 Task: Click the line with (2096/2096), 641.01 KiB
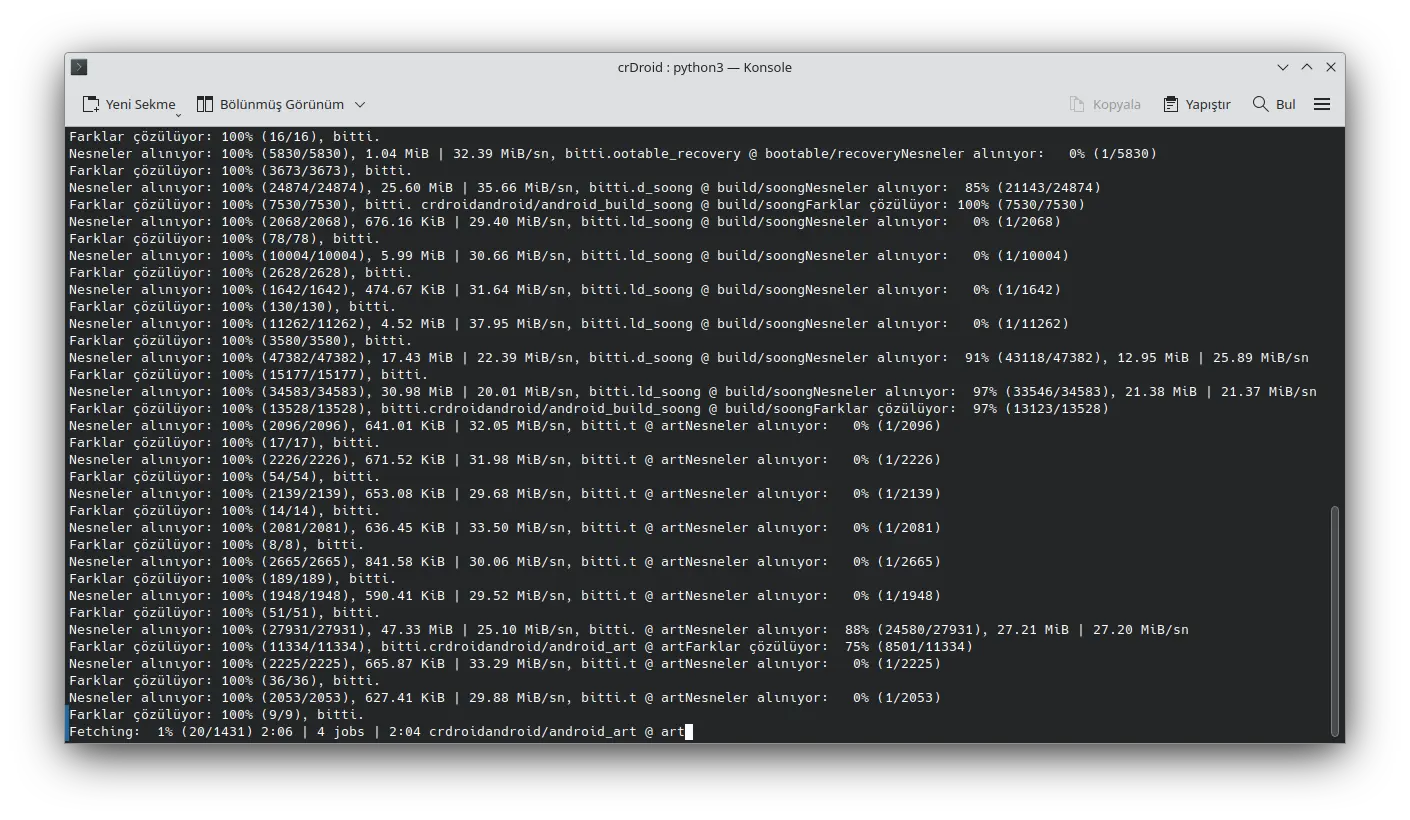[504, 425]
